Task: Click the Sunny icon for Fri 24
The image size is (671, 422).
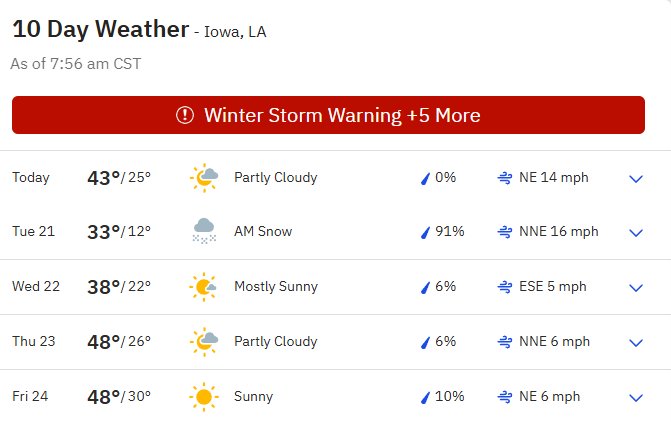Action: pos(204,397)
